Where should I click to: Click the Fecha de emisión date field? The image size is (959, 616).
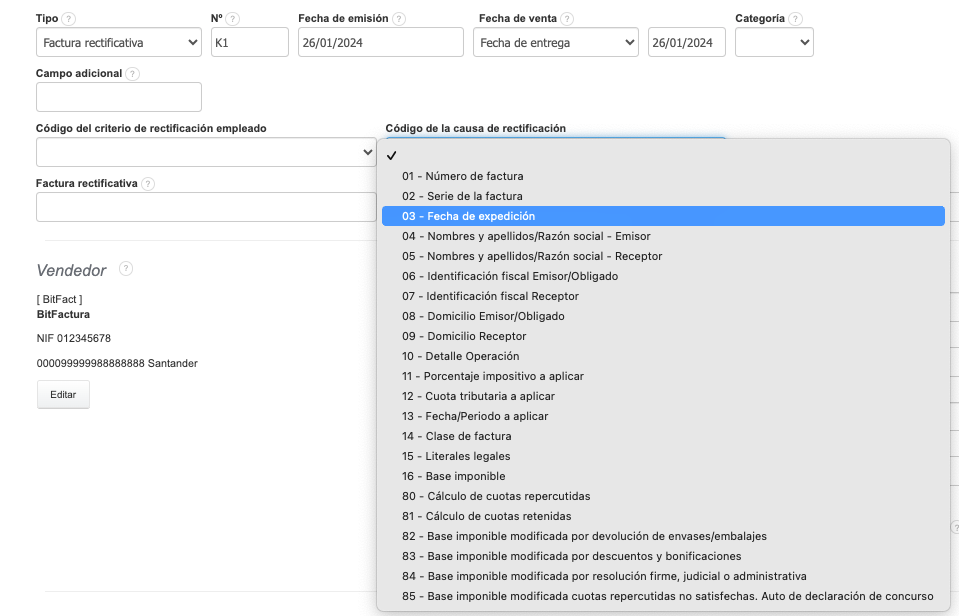pos(381,43)
